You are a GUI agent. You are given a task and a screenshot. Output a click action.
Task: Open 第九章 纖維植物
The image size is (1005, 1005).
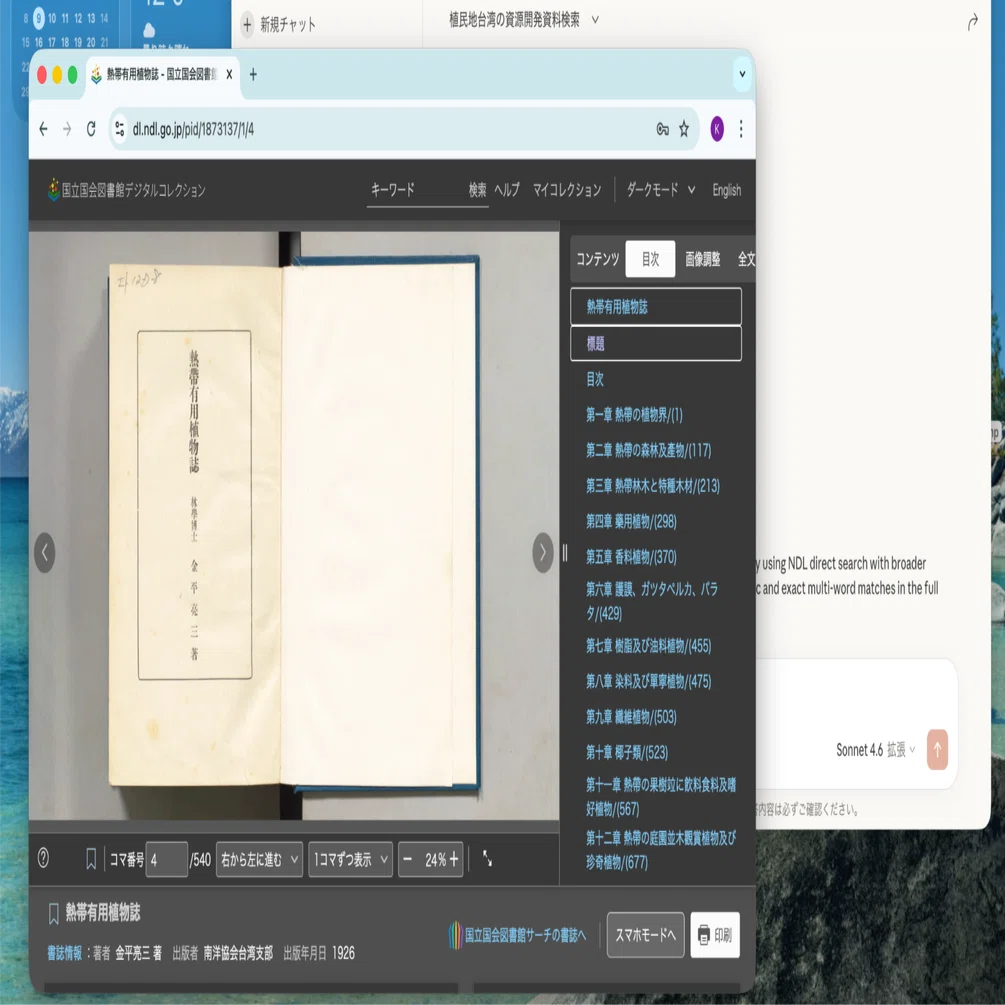click(x=631, y=717)
